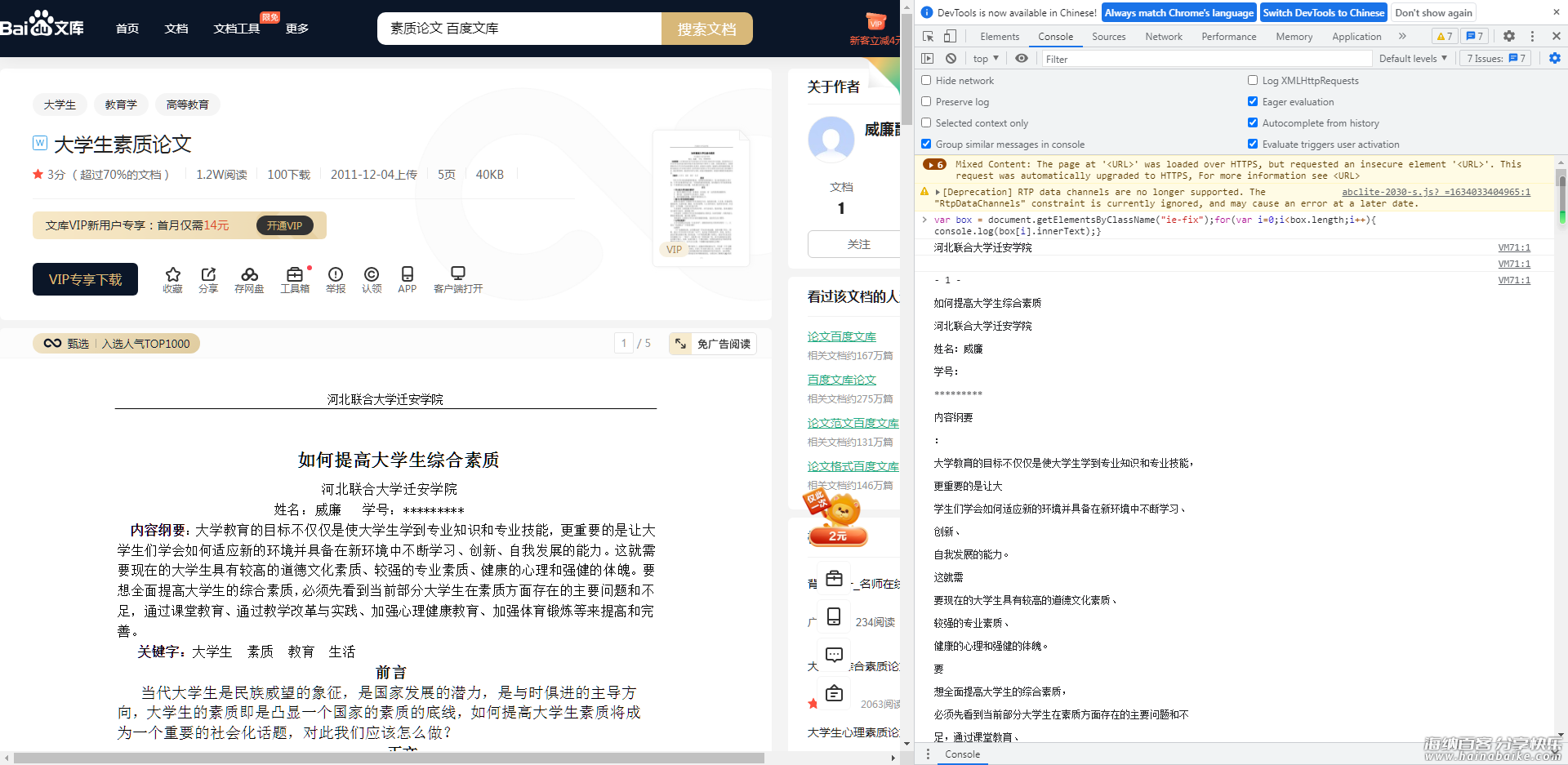Click Always match Chrome's language button
This screenshot has width=1568, height=765.
(x=1178, y=12)
